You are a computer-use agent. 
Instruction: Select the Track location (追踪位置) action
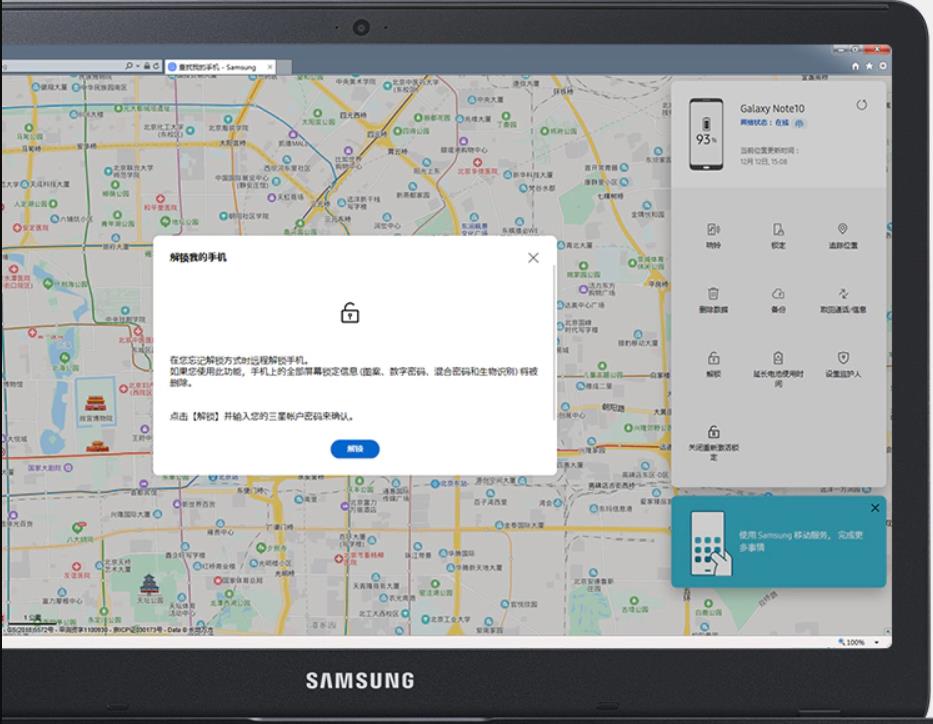[x=843, y=236]
